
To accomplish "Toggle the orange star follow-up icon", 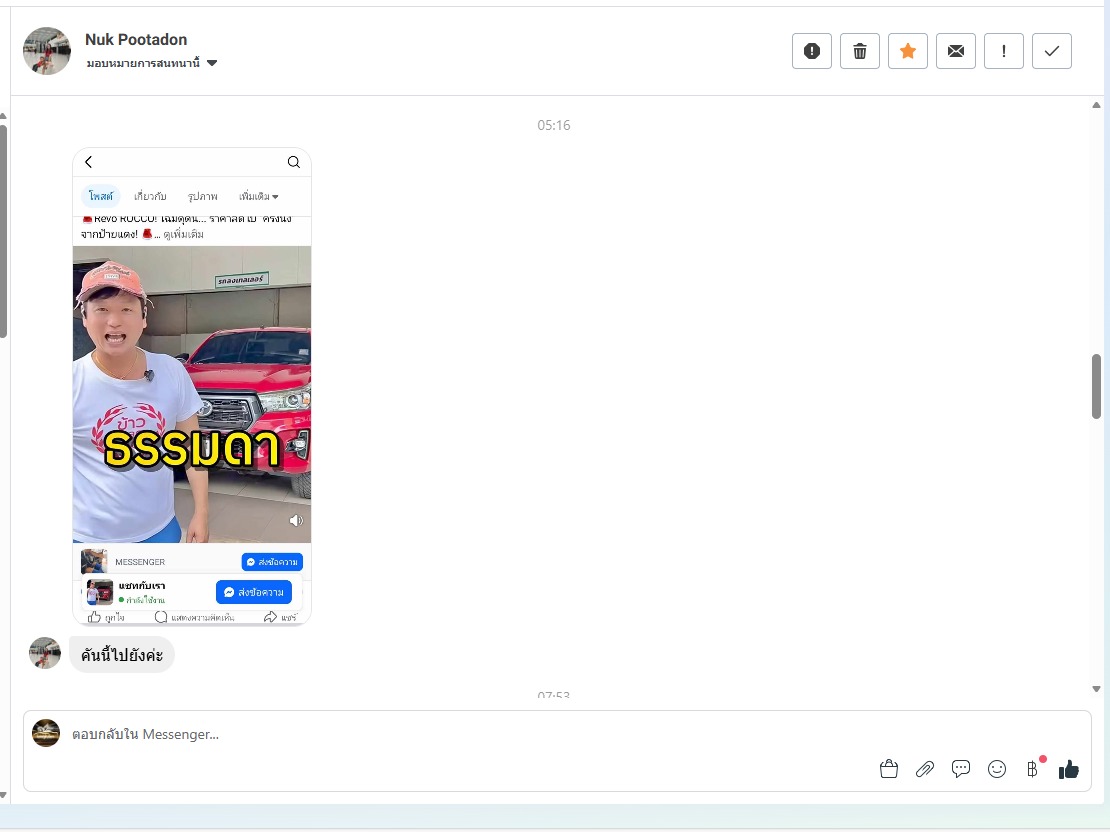I will click(x=908, y=51).
